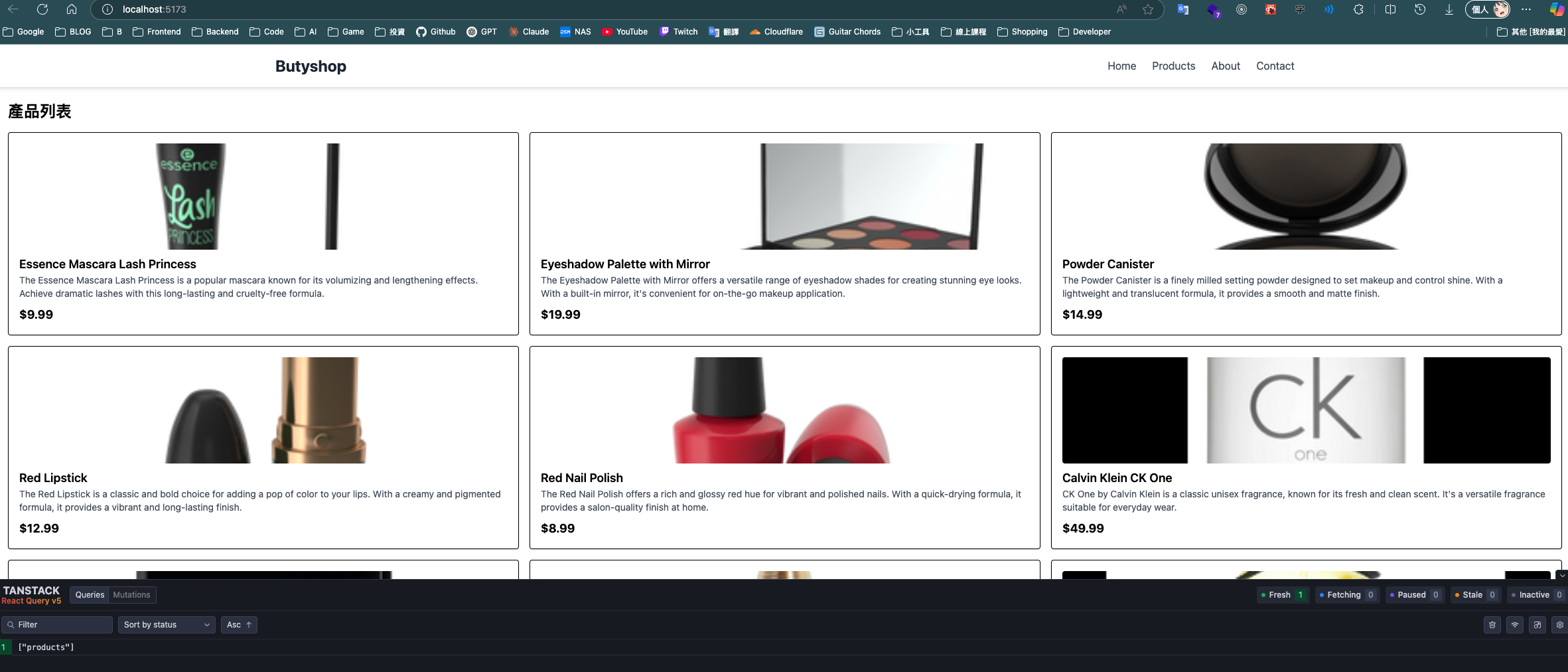The width and height of the screenshot is (1568, 672).
Task: Switch to the Mutations tab
Action: point(131,594)
